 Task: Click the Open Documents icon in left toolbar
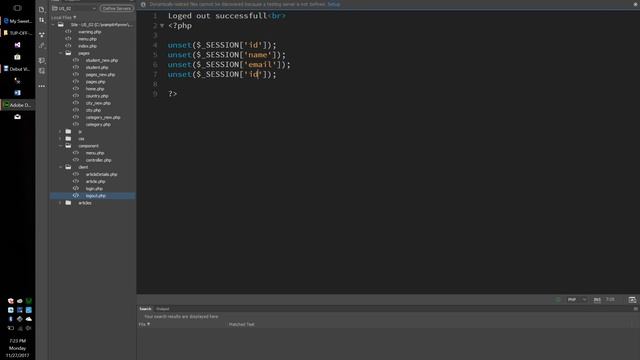point(42,9)
